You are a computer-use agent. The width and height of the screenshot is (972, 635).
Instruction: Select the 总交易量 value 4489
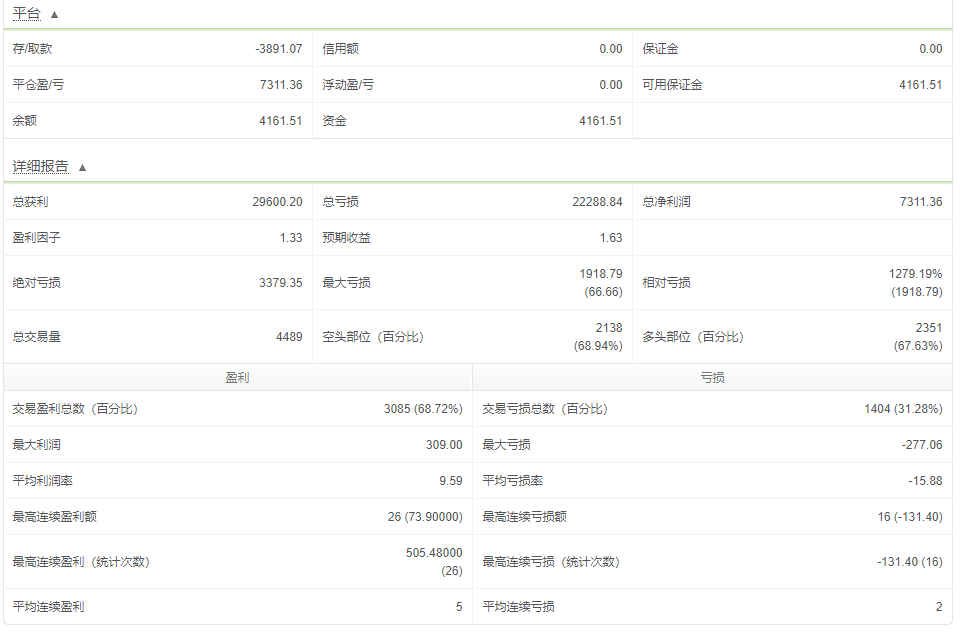[x=289, y=337]
